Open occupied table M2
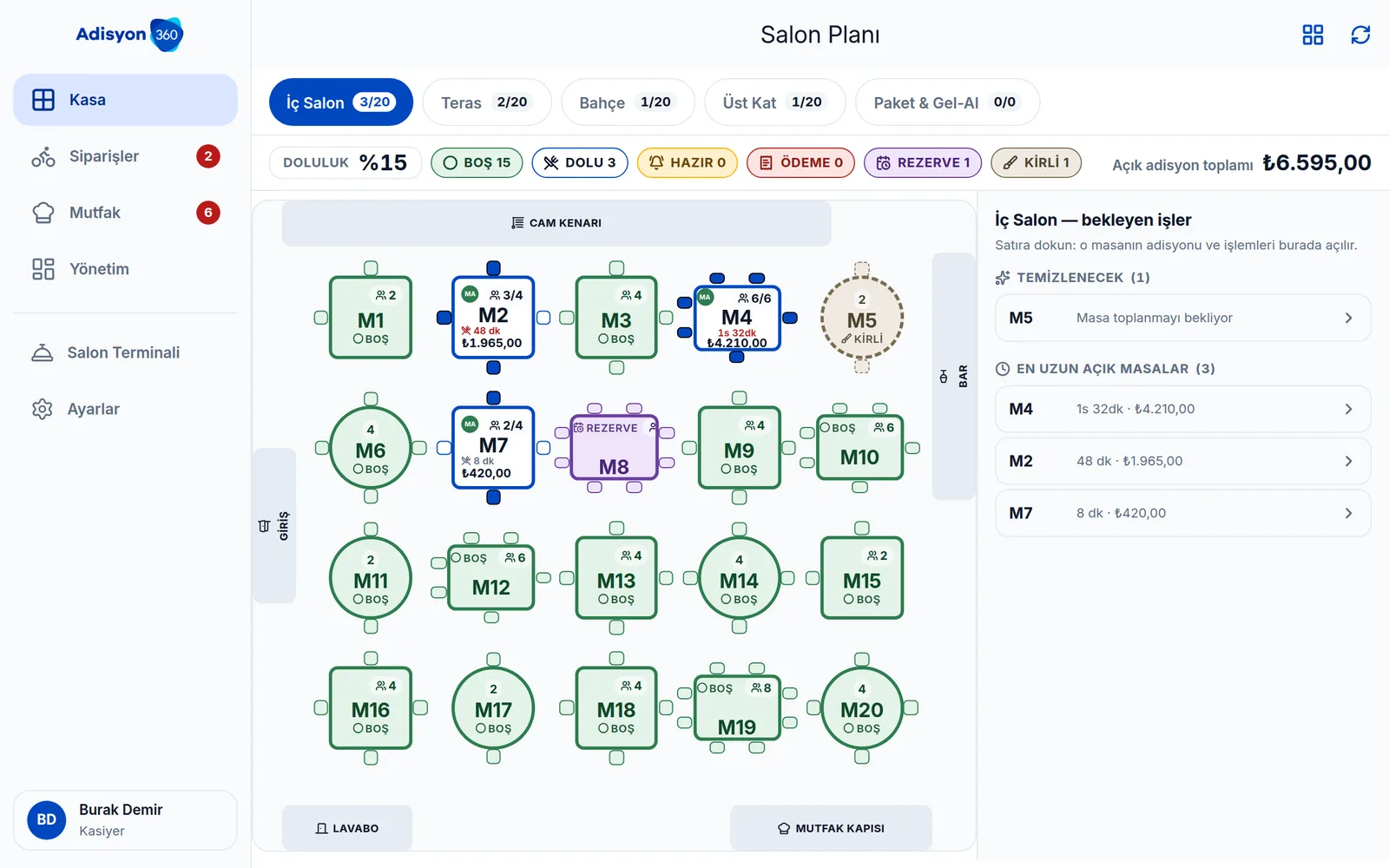This screenshot has width=1389, height=868. click(493, 318)
